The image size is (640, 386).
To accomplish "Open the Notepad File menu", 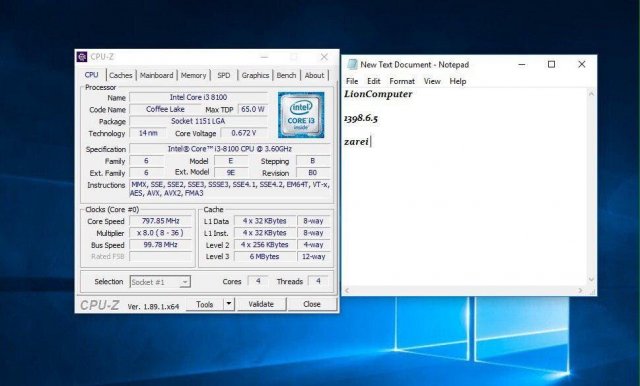I will coord(352,81).
